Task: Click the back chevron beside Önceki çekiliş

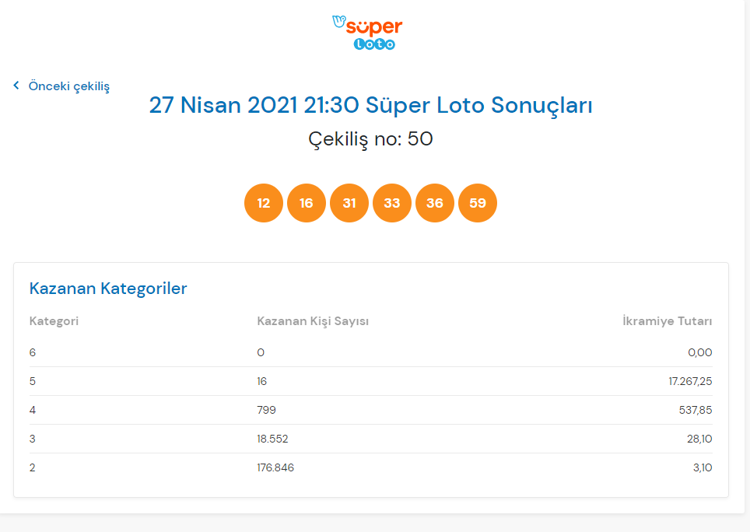Action: click(x=16, y=86)
